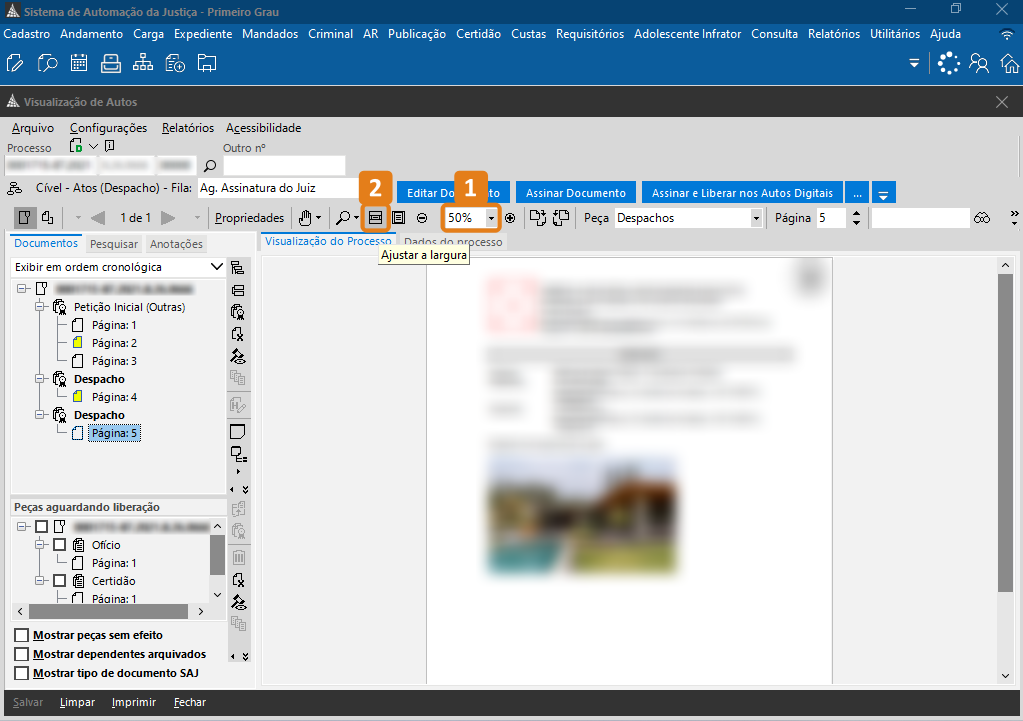Click the Outro nº input field
The image size is (1023, 721).
(x=284, y=166)
